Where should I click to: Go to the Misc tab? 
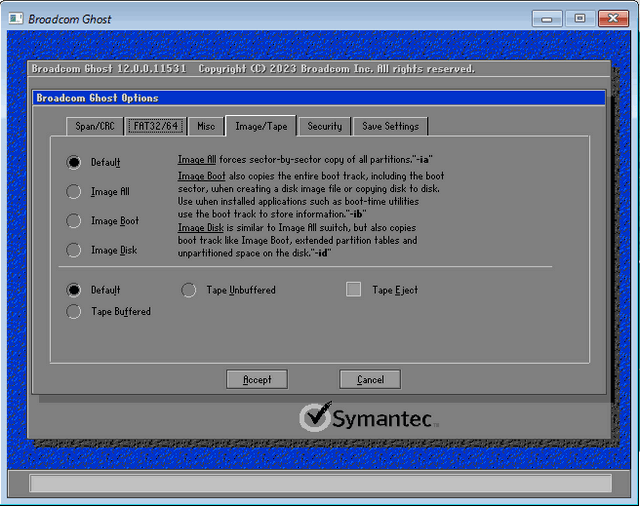point(206,126)
